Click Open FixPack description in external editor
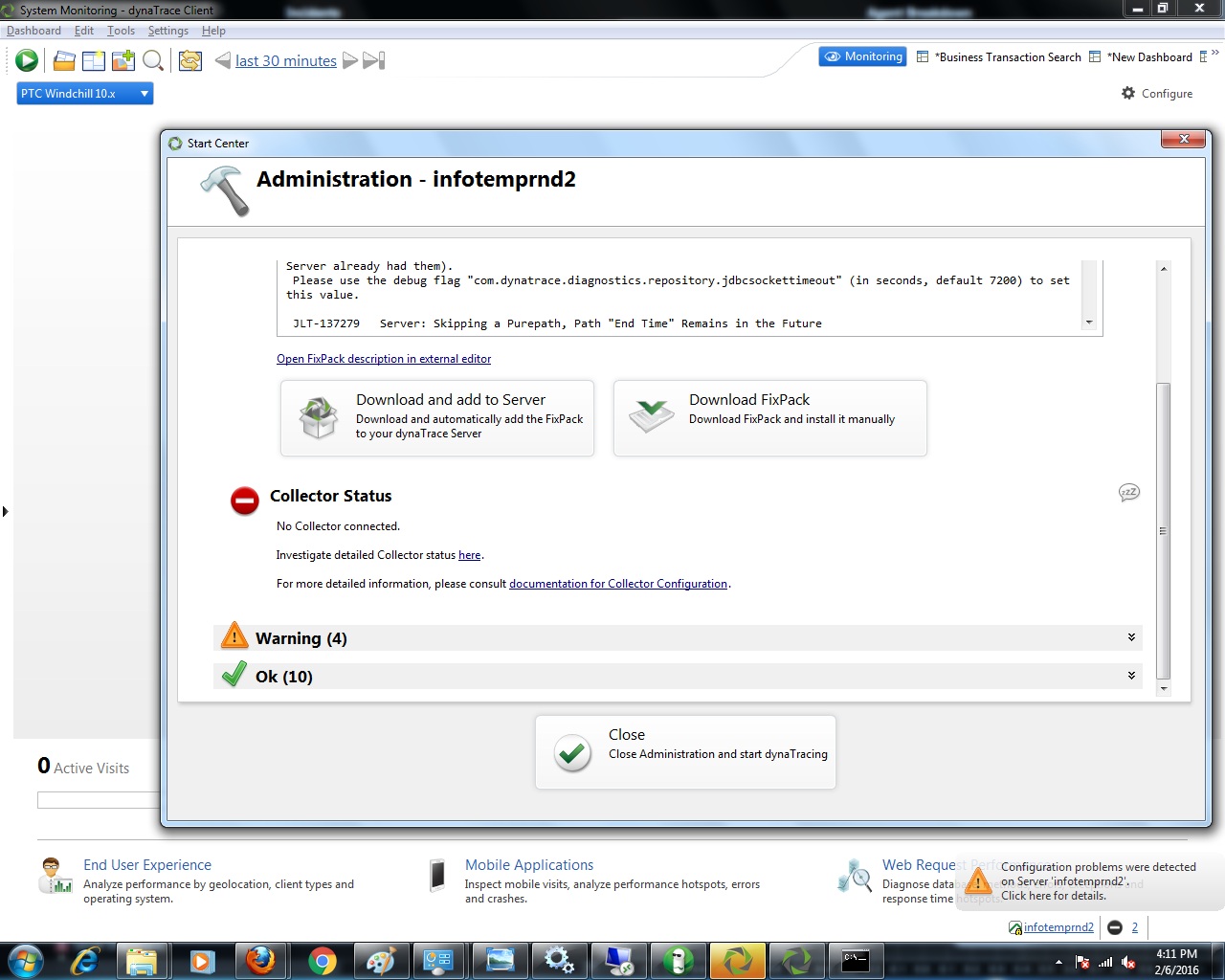The height and width of the screenshot is (980, 1225). point(384,359)
